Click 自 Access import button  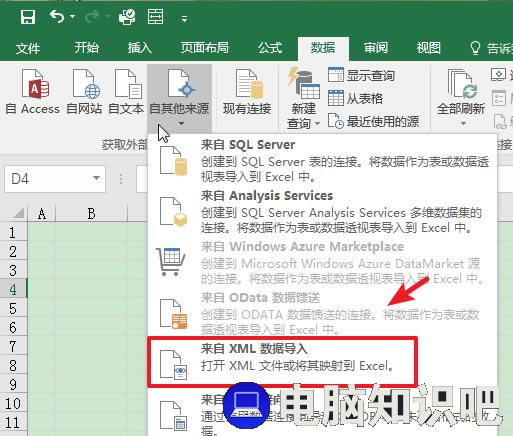tap(33, 91)
